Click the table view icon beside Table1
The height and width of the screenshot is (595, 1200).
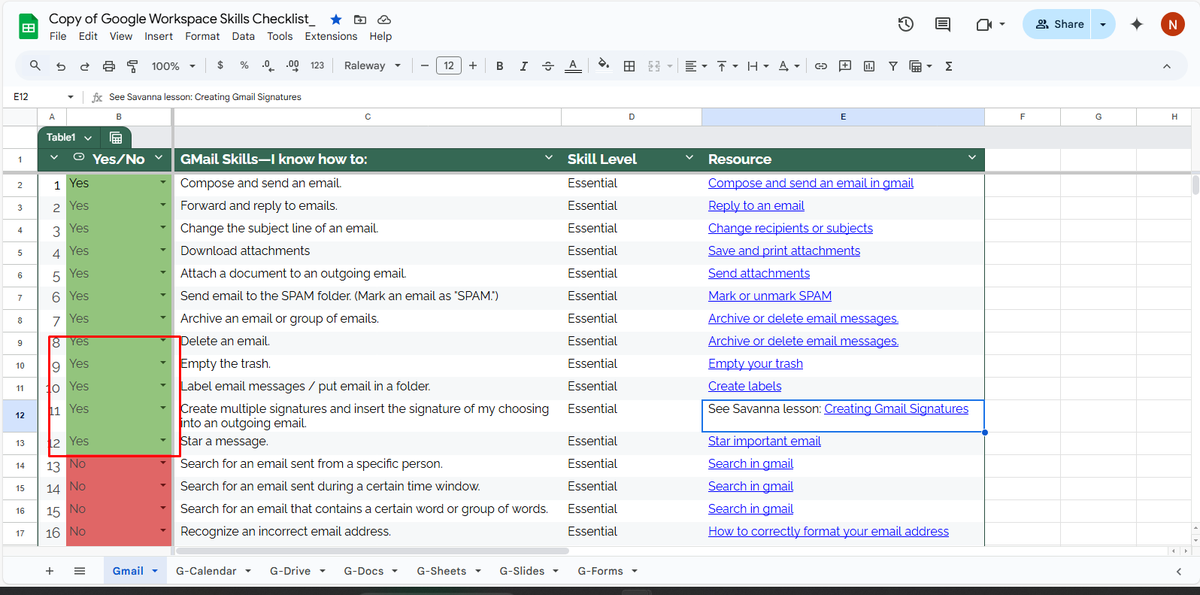click(116, 137)
